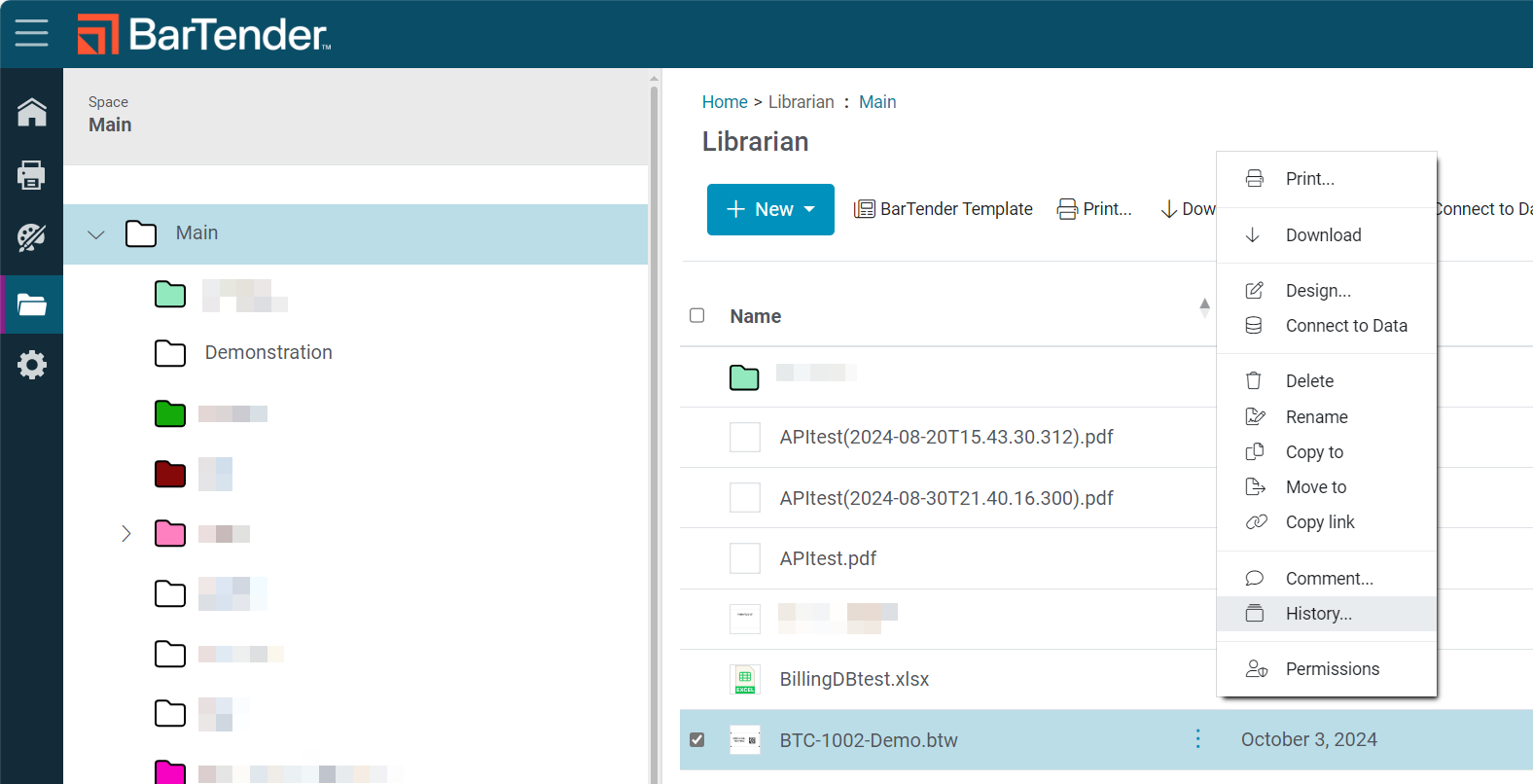Screen dimensions: 1533x784
Task: Choose Design... from the context menu
Action: click(x=1327, y=291)
